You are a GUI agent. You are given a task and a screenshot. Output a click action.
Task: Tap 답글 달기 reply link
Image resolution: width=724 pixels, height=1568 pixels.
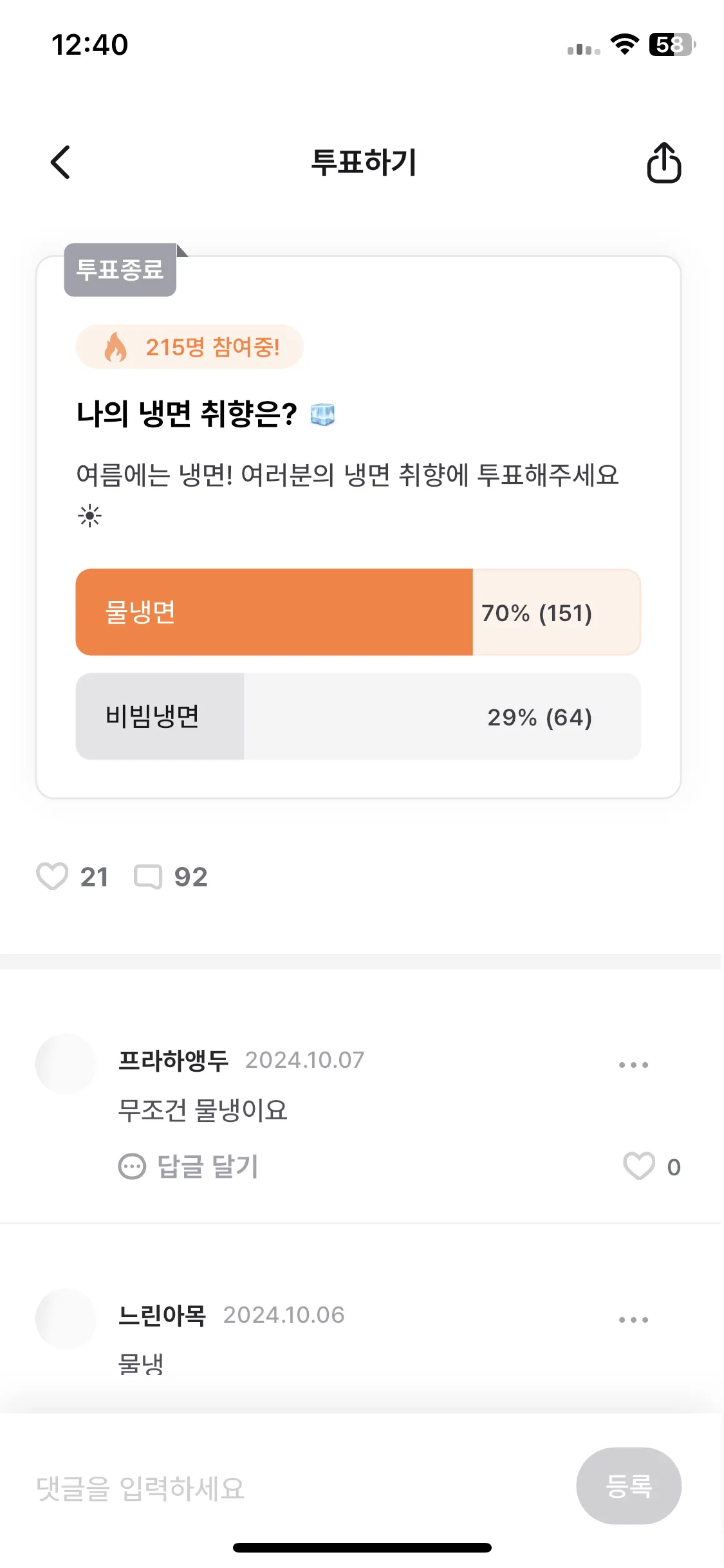(x=208, y=1166)
